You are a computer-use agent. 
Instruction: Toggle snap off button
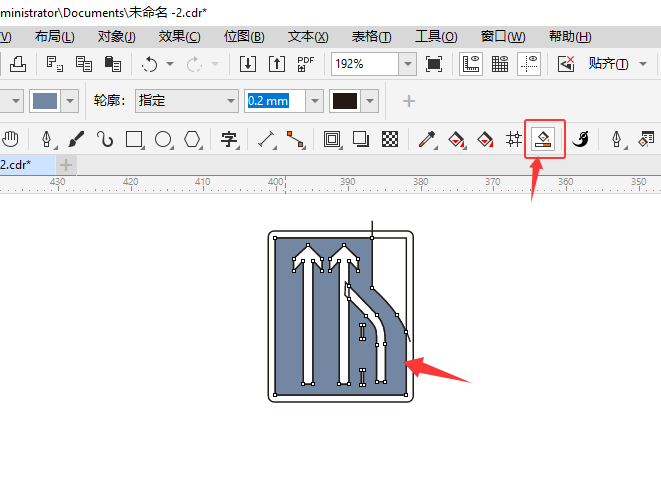pyautogui.click(x=566, y=64)
